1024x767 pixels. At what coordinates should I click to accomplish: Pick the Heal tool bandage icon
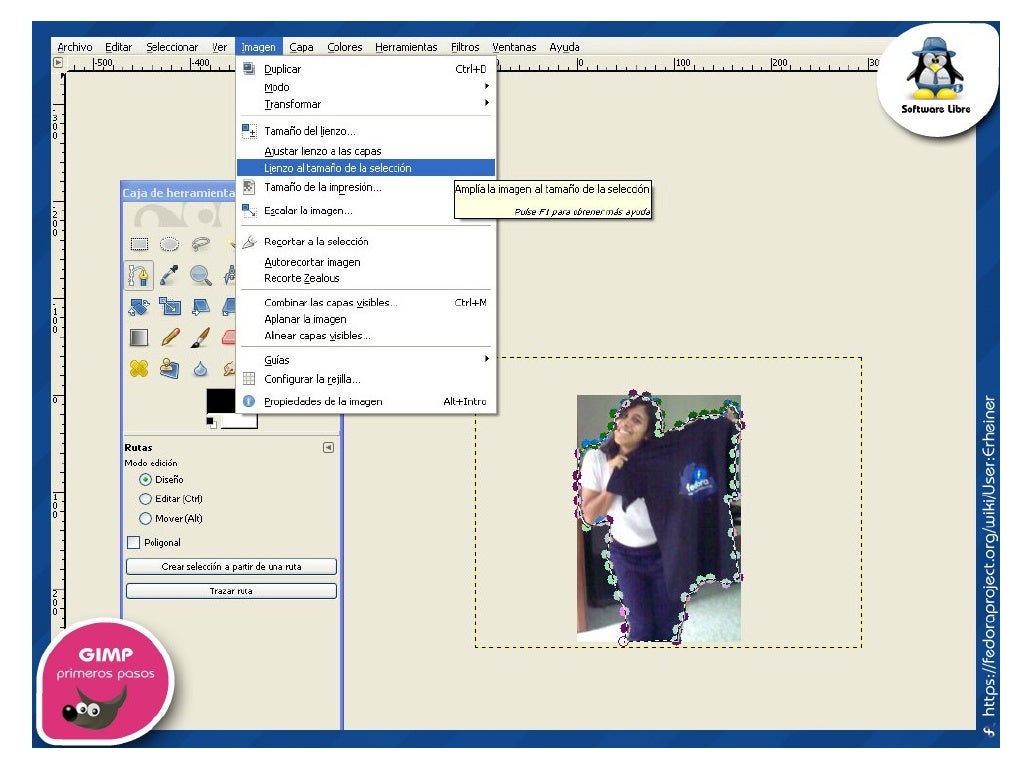point(139,368)
